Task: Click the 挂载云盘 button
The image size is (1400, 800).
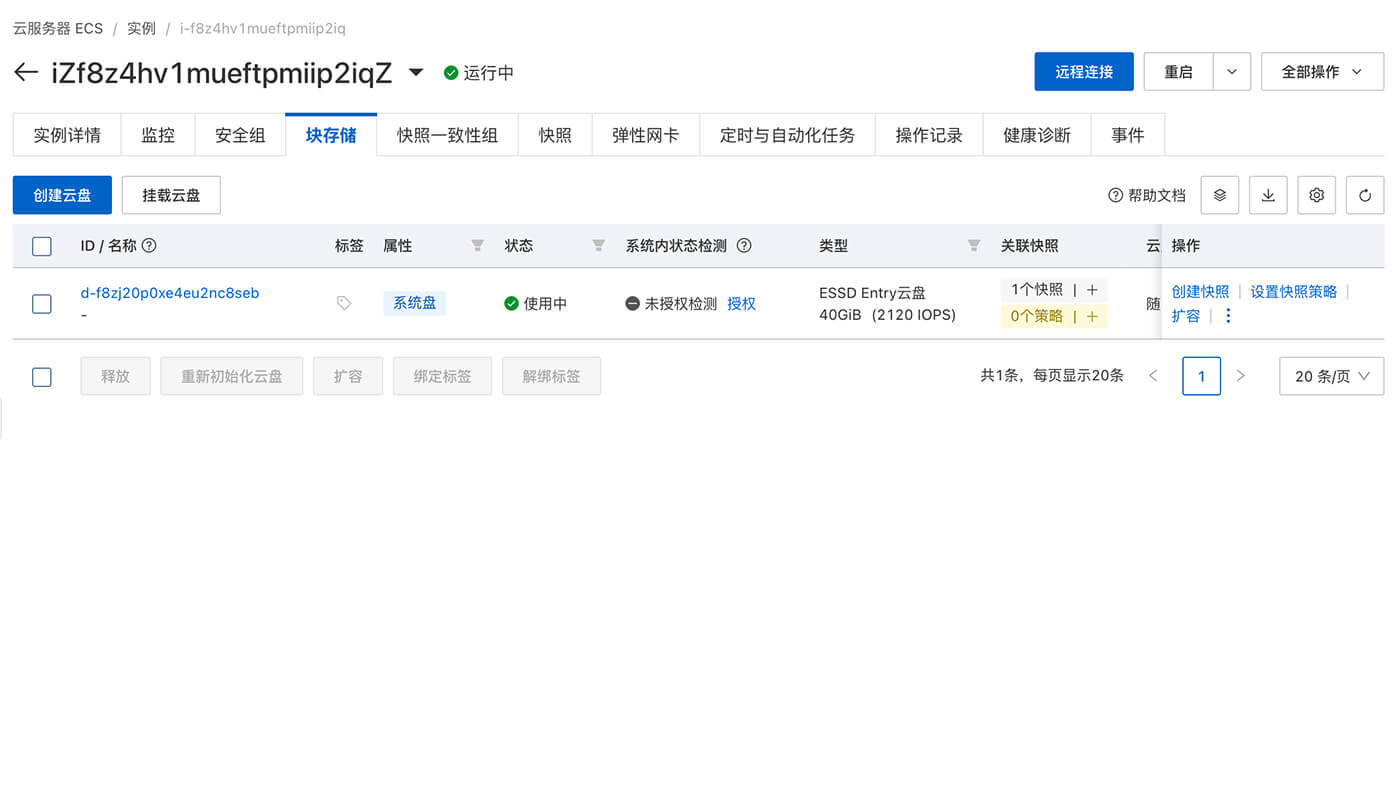Action: click(171, 195)
